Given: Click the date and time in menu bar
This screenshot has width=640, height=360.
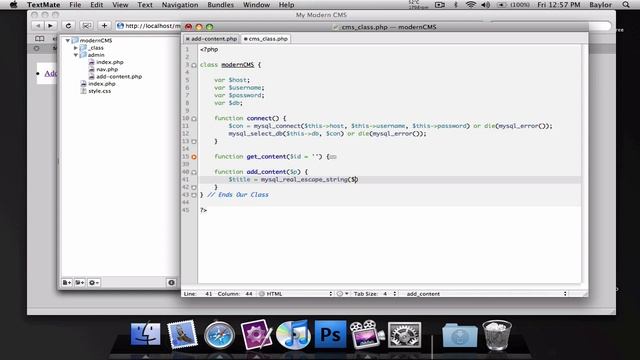Looking at the screenshot, I should coord(559,5).
